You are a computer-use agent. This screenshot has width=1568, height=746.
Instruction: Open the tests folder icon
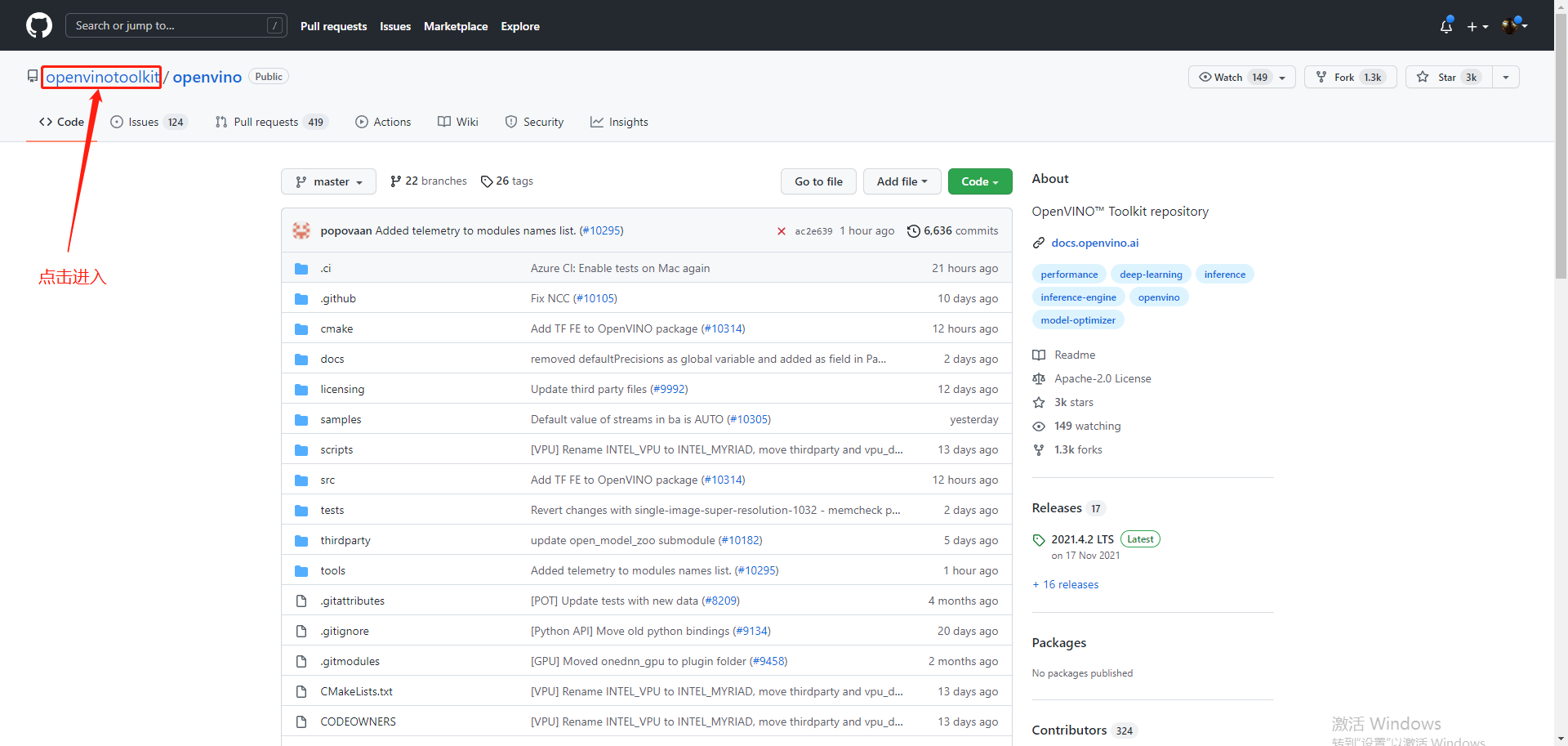301,511
